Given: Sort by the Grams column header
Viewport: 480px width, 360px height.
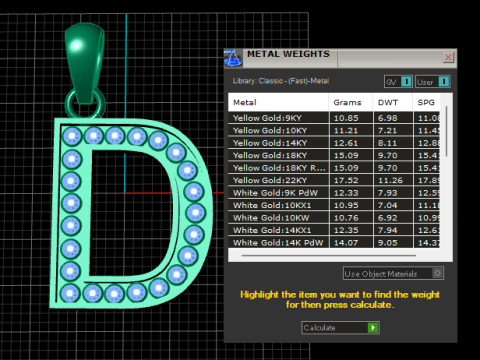Looking at the screenshot, I should (x=350, y=102).
